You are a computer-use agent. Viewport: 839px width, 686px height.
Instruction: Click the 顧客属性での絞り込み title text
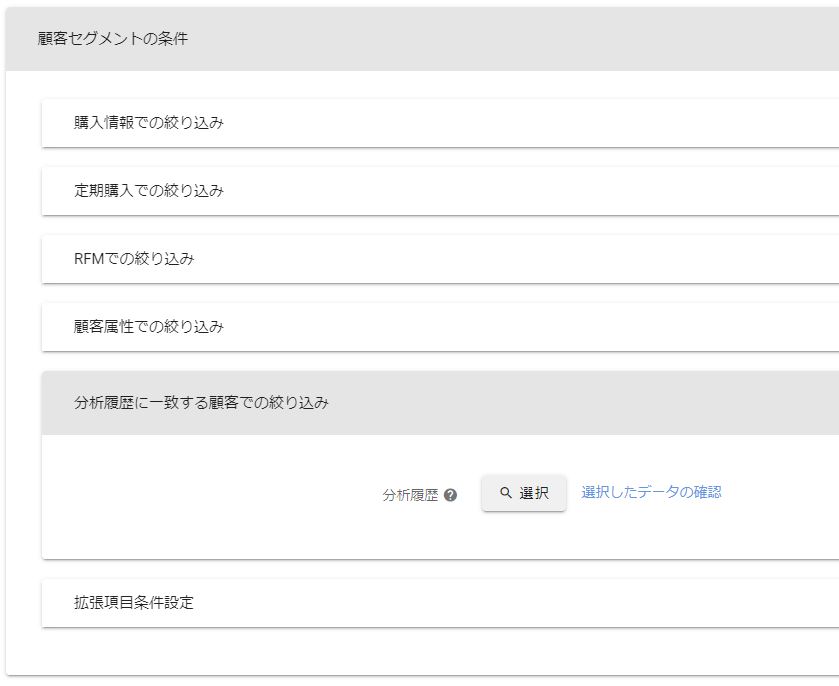pyautogui.click(x=148, y=327)
